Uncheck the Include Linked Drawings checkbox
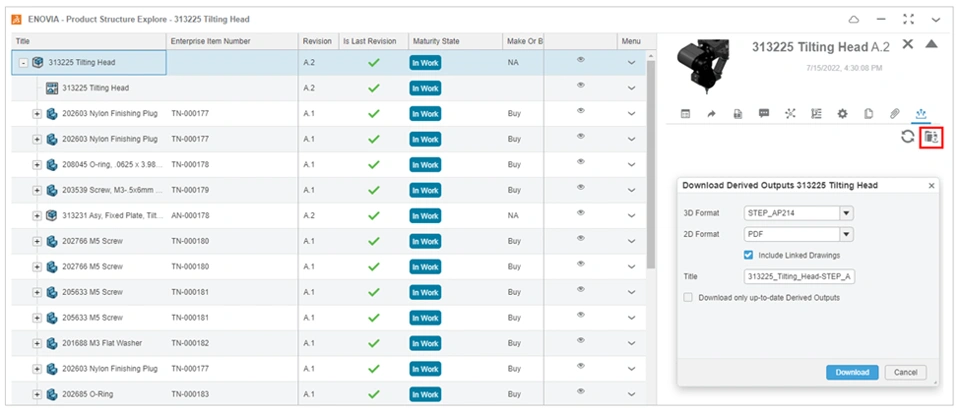 (x=748, y=255)
